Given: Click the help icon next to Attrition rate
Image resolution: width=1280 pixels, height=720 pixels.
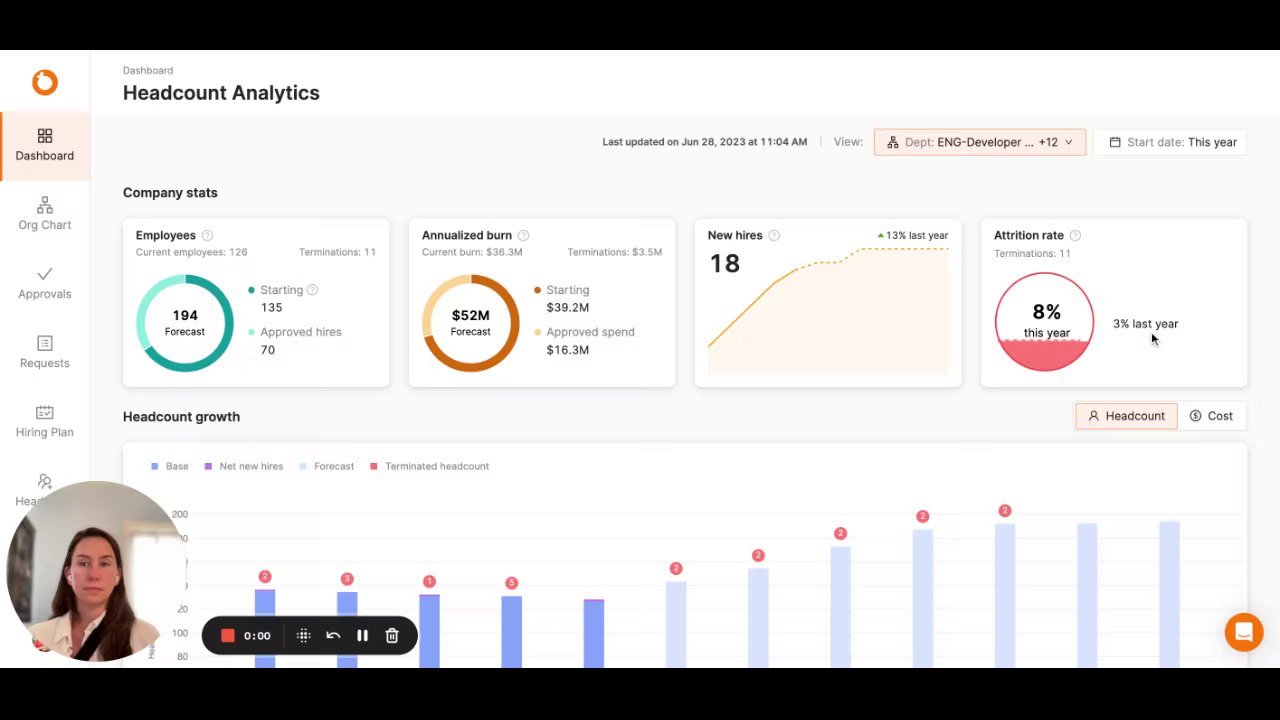Looking at the screenshot, I should point(1075,236).
